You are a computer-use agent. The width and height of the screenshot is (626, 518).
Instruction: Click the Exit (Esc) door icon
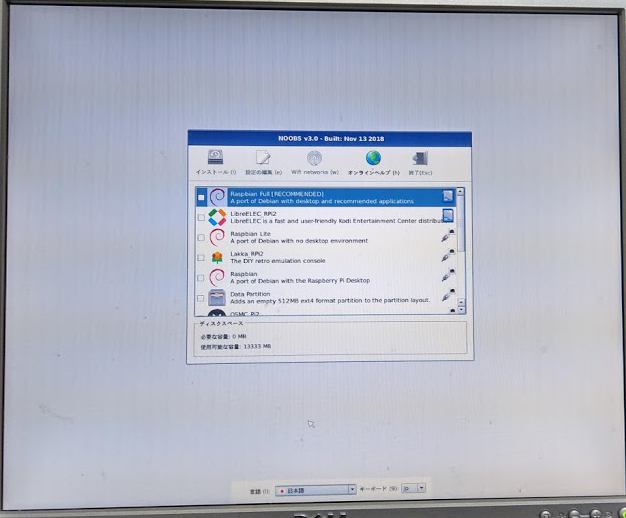(x=420, y=159)
